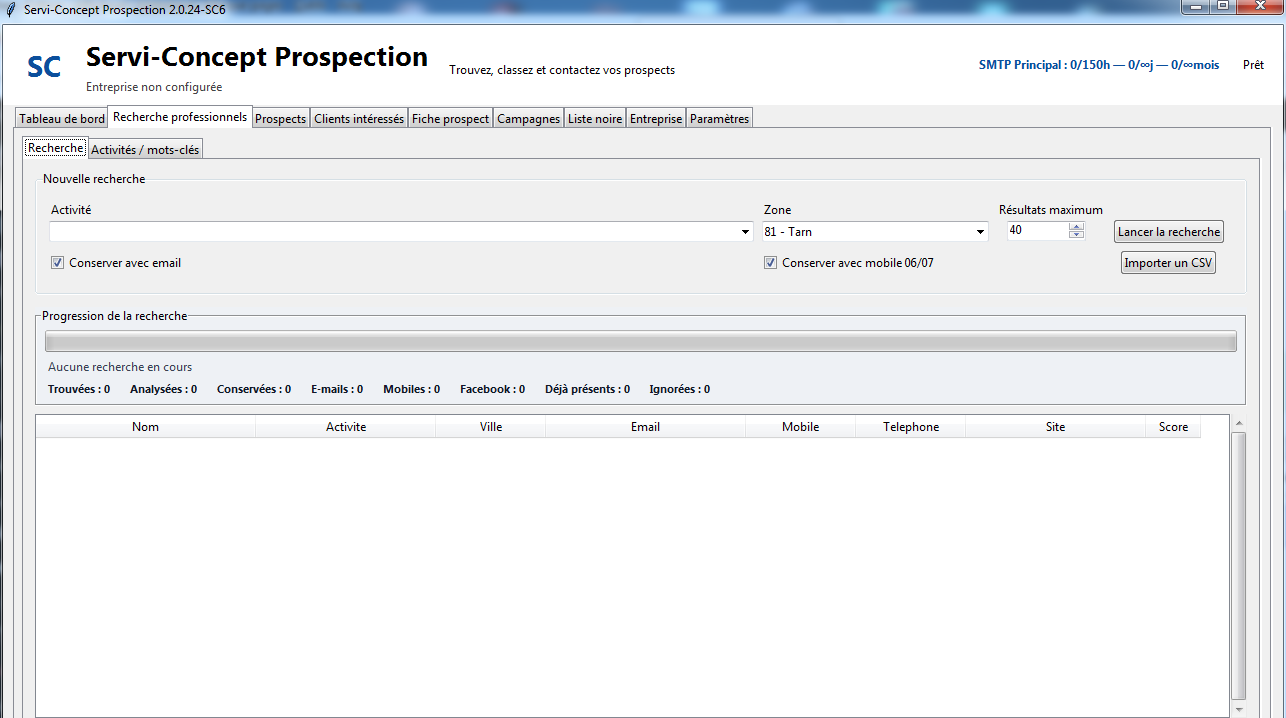Click Importer un CSV button

coord(1168,263)
